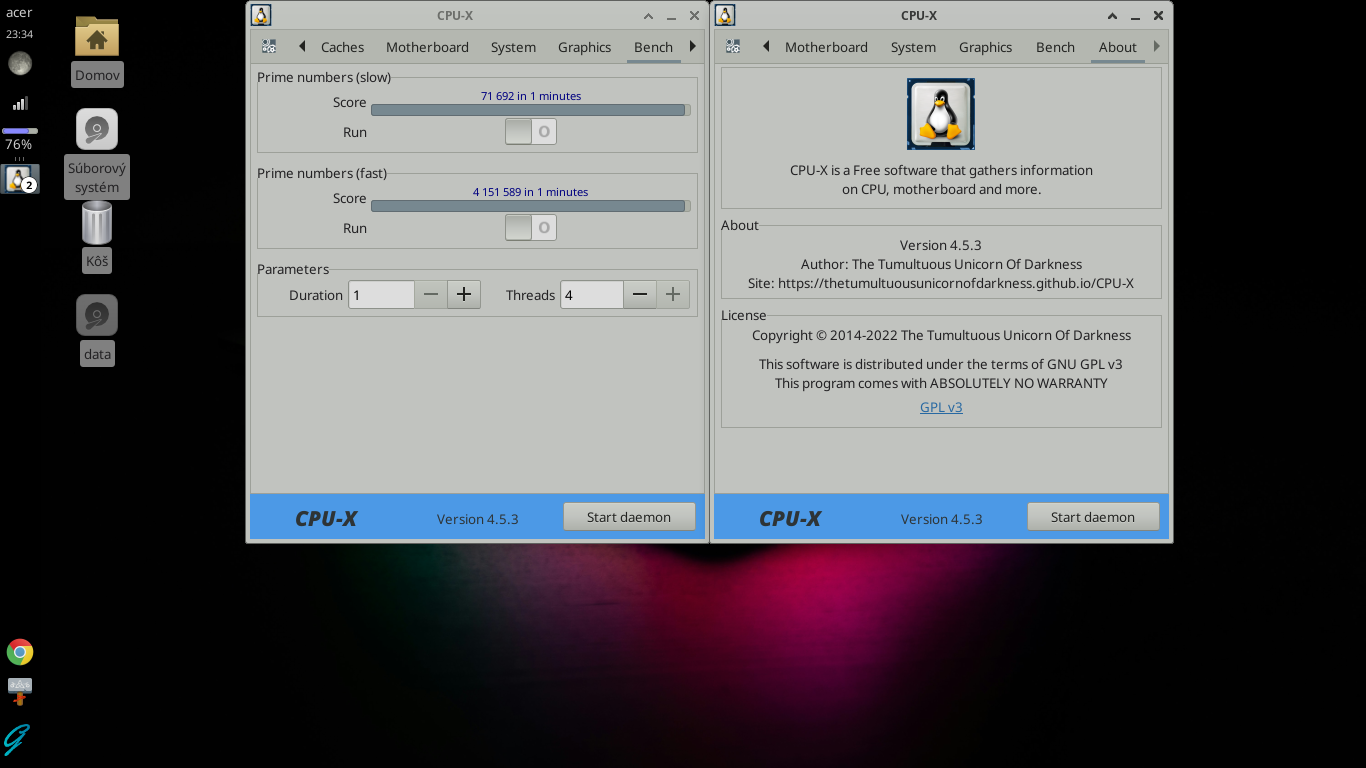Click the moon phase icon in the panel
The width and height of the screenshot is (1366, 768).
tap(20, 64)
